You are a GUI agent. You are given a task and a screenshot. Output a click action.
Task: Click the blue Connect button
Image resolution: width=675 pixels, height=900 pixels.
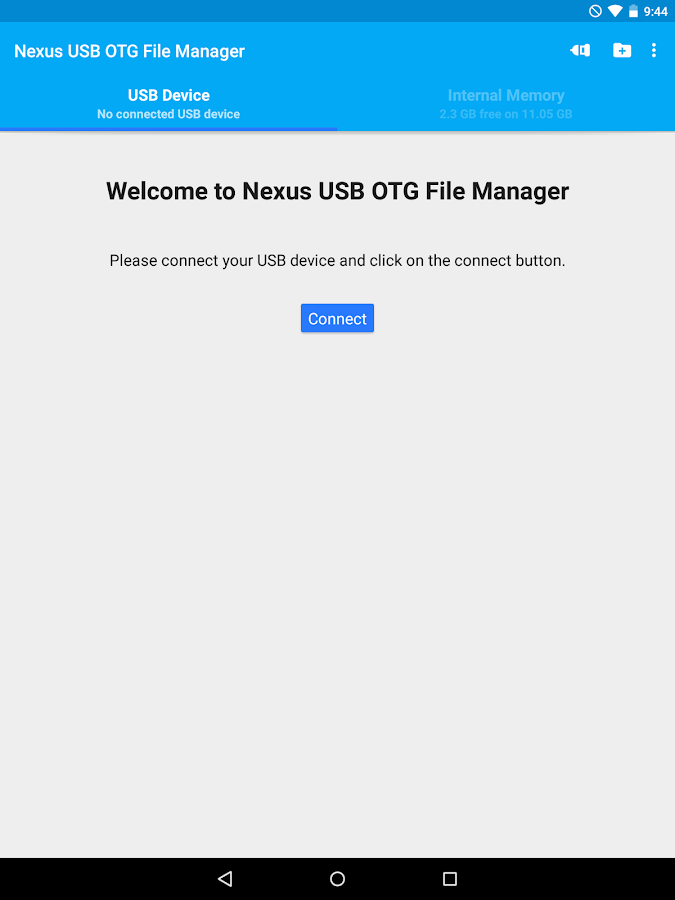338,318
